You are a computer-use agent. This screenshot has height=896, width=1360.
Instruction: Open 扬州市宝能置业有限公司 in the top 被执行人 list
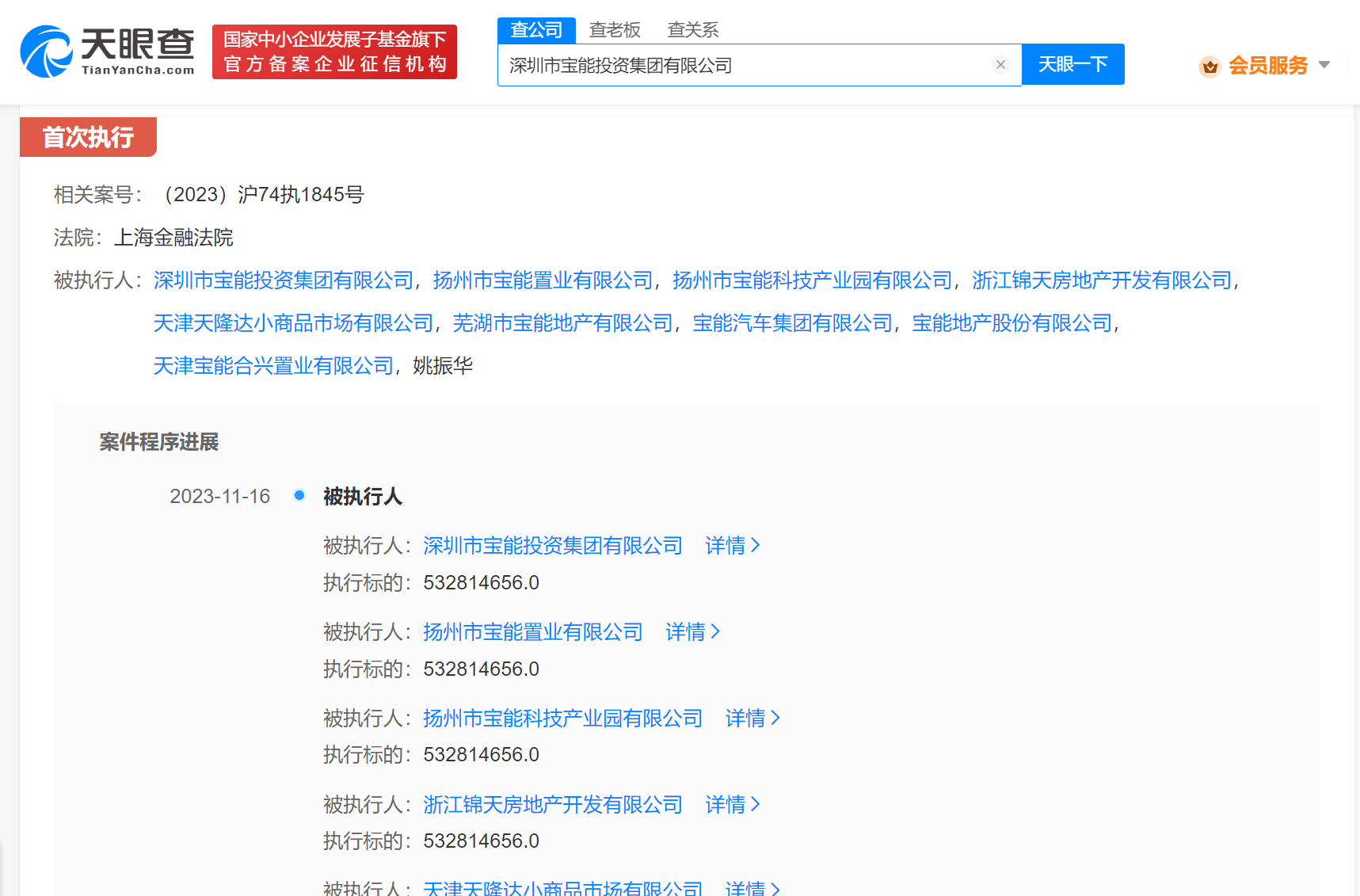pyautogui.click(x=543, y=280)
